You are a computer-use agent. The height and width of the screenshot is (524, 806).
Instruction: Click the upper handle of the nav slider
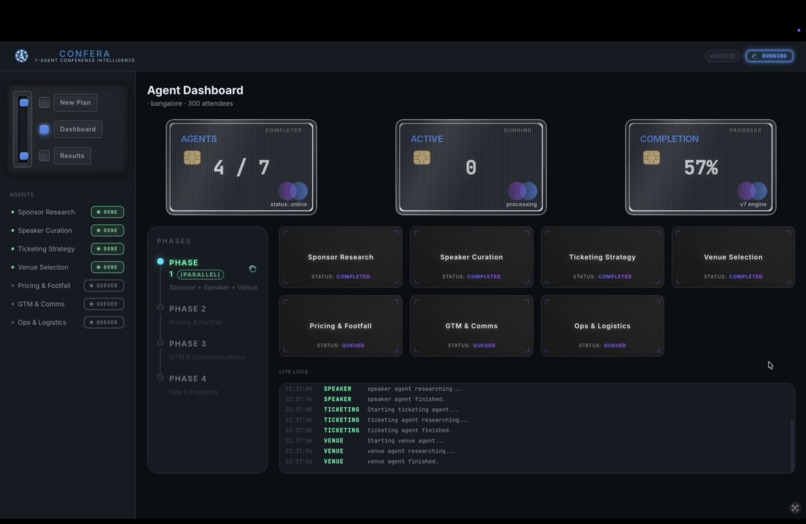click(x=24, y=102)
